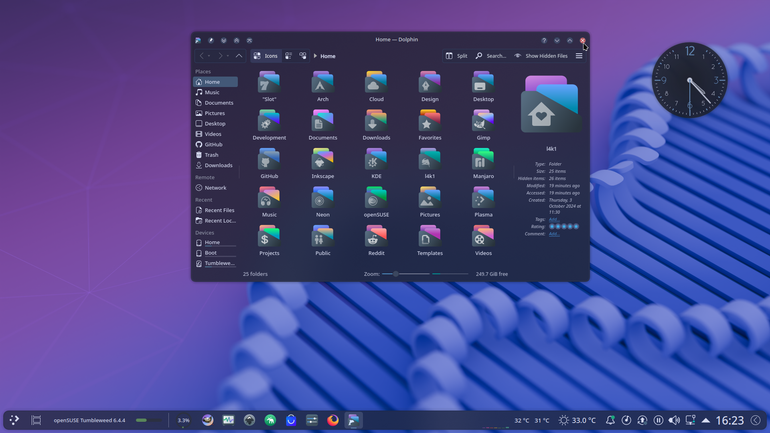This screenshot has width=770, height=433.
Task: Open back history dropdown arrow
Action: [209, 56]
